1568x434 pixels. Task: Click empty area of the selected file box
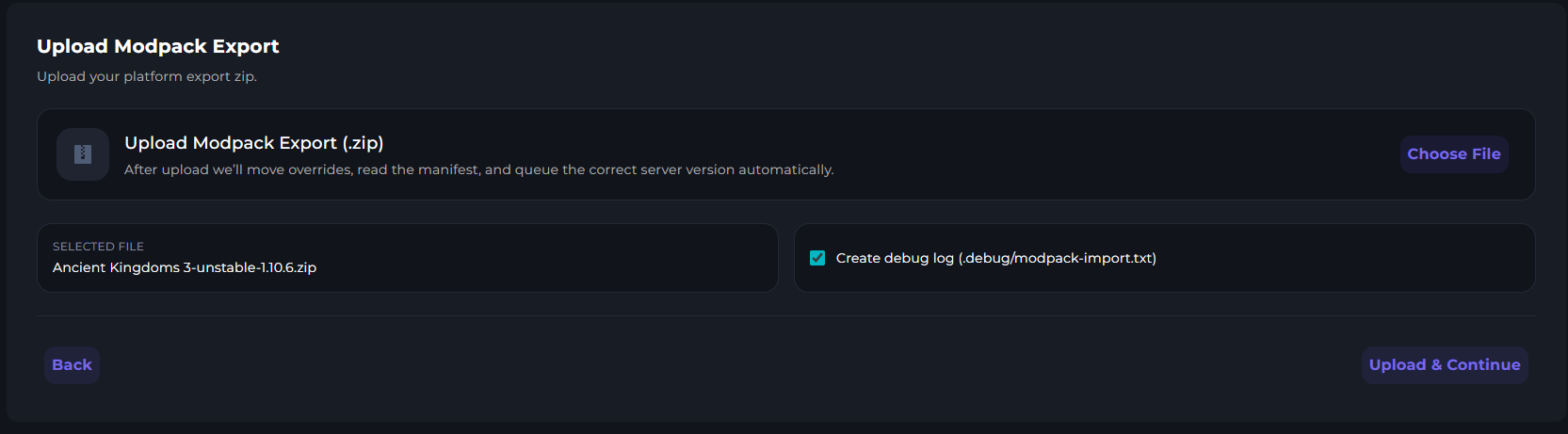tap(565, 258)
